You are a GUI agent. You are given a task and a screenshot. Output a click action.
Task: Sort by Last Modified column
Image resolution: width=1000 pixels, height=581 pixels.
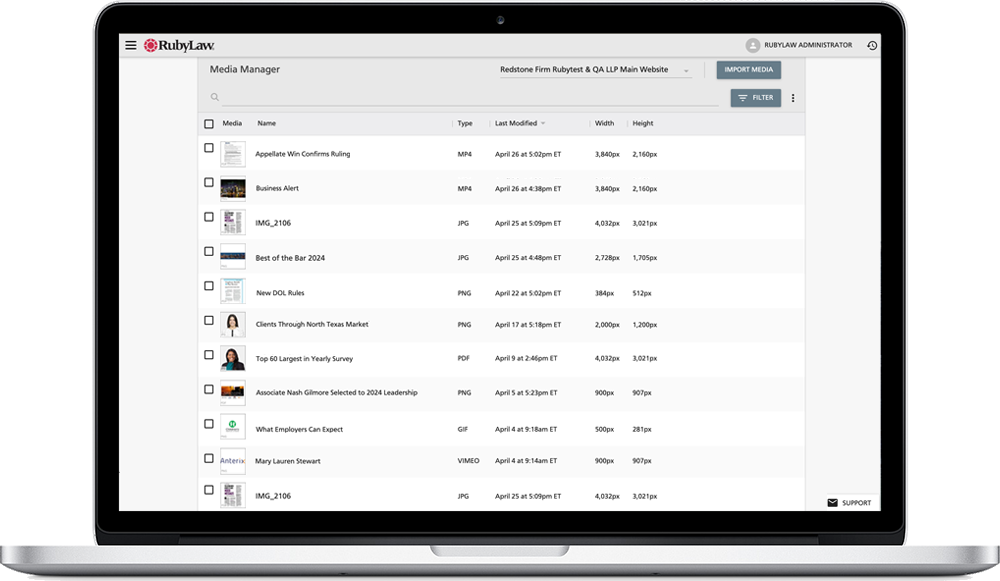coord(520,123)
